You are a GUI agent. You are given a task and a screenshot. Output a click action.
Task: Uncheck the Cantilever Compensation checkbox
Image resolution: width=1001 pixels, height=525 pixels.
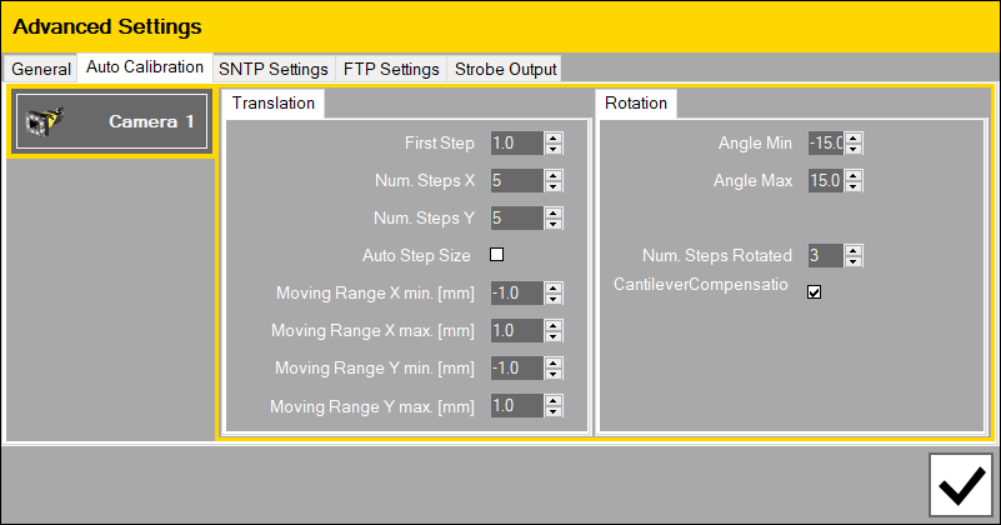814,292
